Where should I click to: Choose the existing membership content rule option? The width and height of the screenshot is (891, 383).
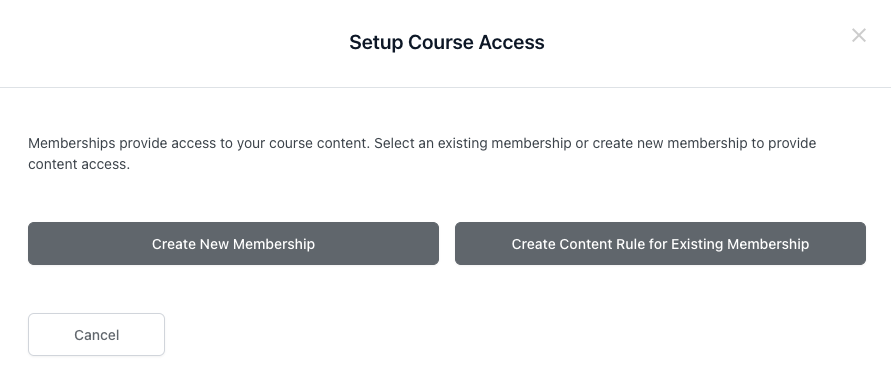coord(660,243)
